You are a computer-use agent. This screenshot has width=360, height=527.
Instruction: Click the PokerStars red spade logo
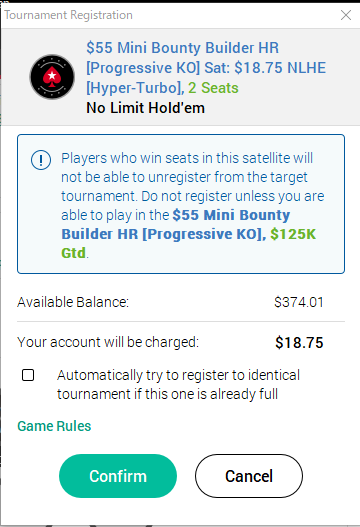point(52,77)
